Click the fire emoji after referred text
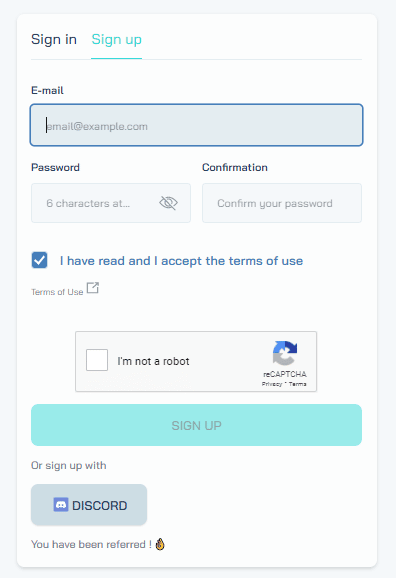 160,544
